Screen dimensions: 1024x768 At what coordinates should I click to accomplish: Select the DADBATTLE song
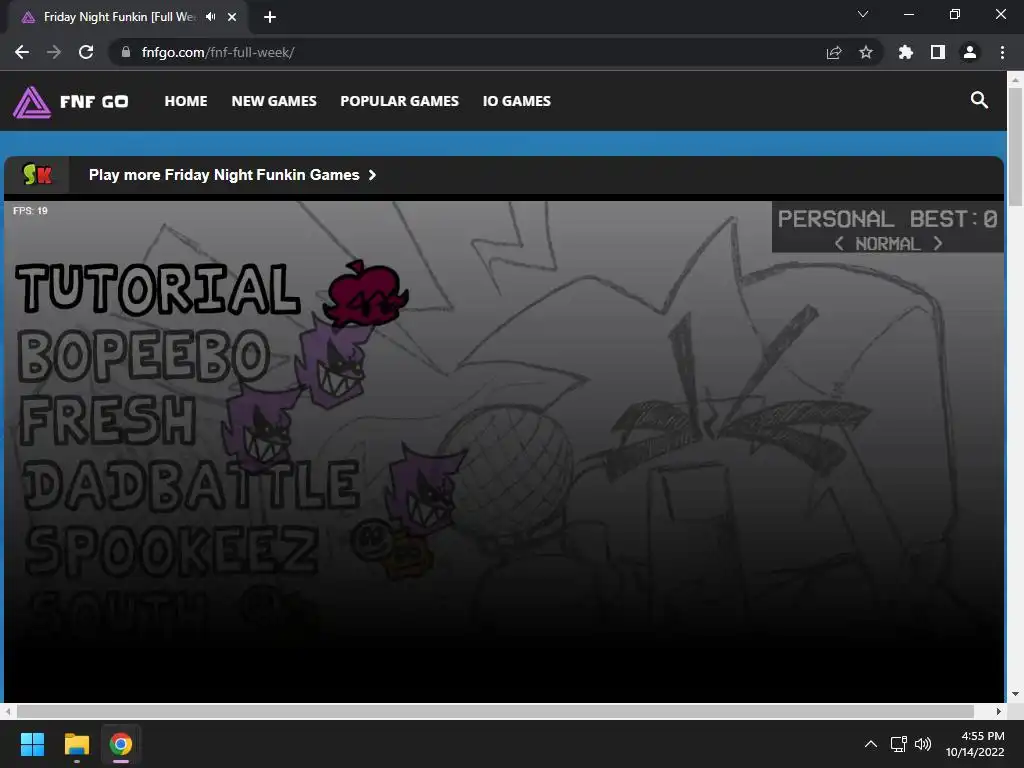click(191, 484)
